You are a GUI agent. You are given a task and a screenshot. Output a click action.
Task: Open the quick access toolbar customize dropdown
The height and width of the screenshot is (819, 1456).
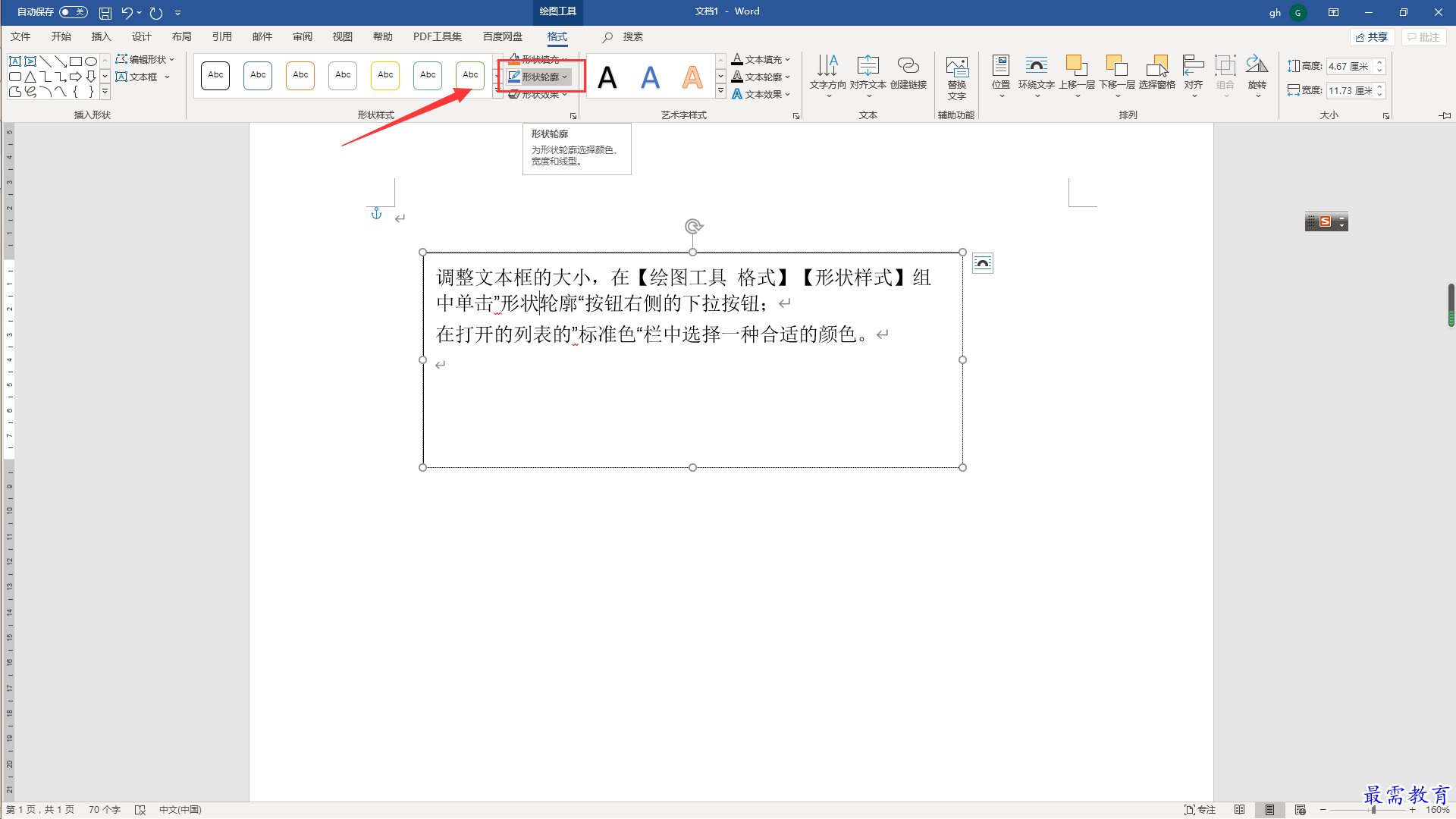tap(177, 12)
